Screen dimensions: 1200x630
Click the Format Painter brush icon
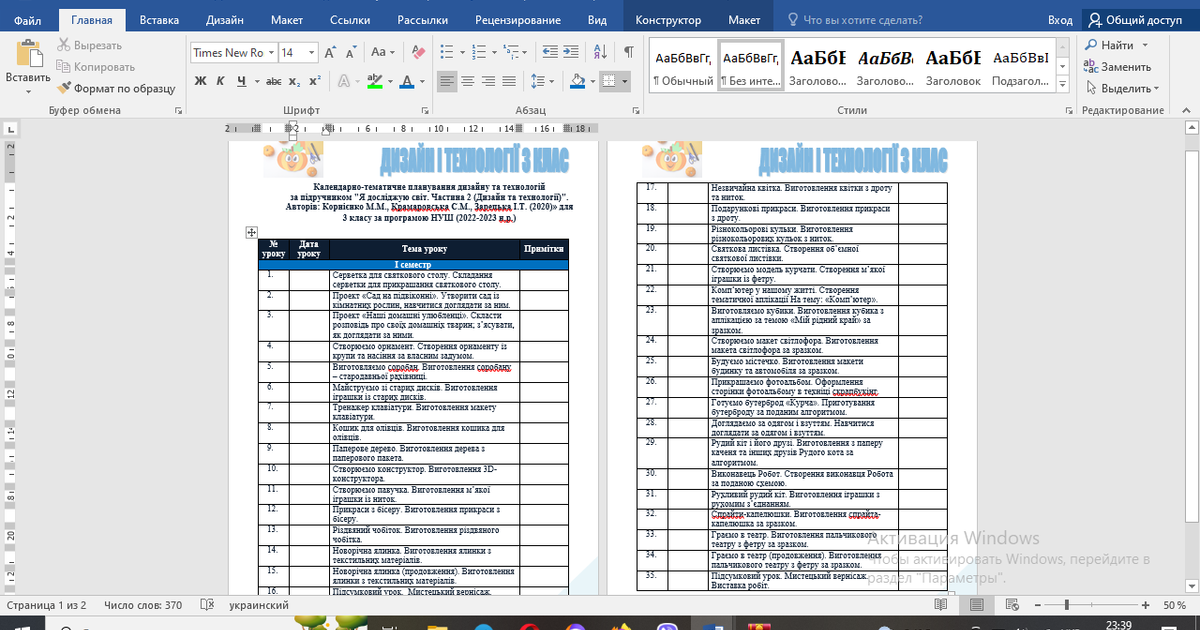(64, 88)
